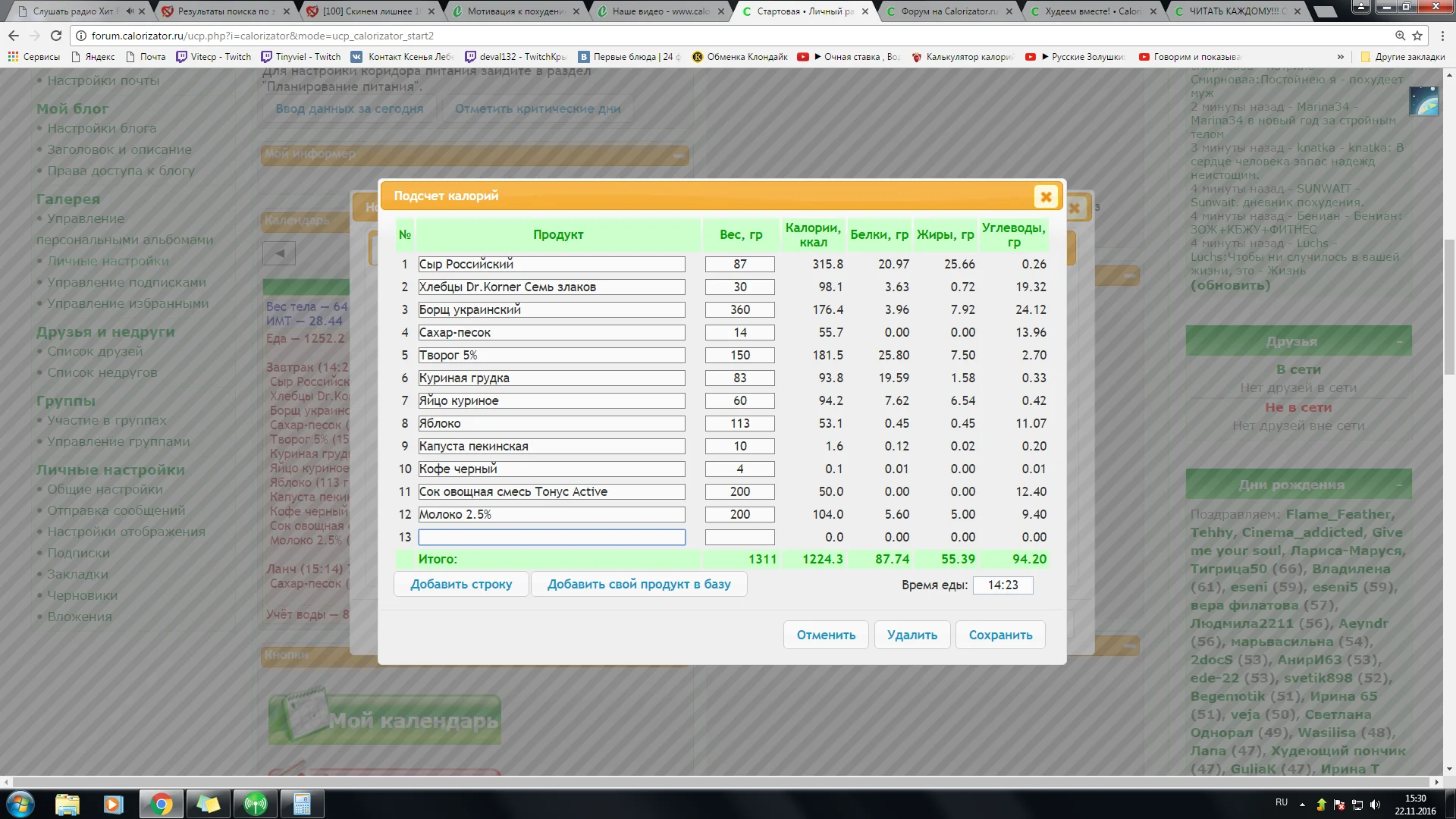The width and height of the screenshot is (1456, 819).
Task: Open volume control in system tray
Action: (1376, 805)
